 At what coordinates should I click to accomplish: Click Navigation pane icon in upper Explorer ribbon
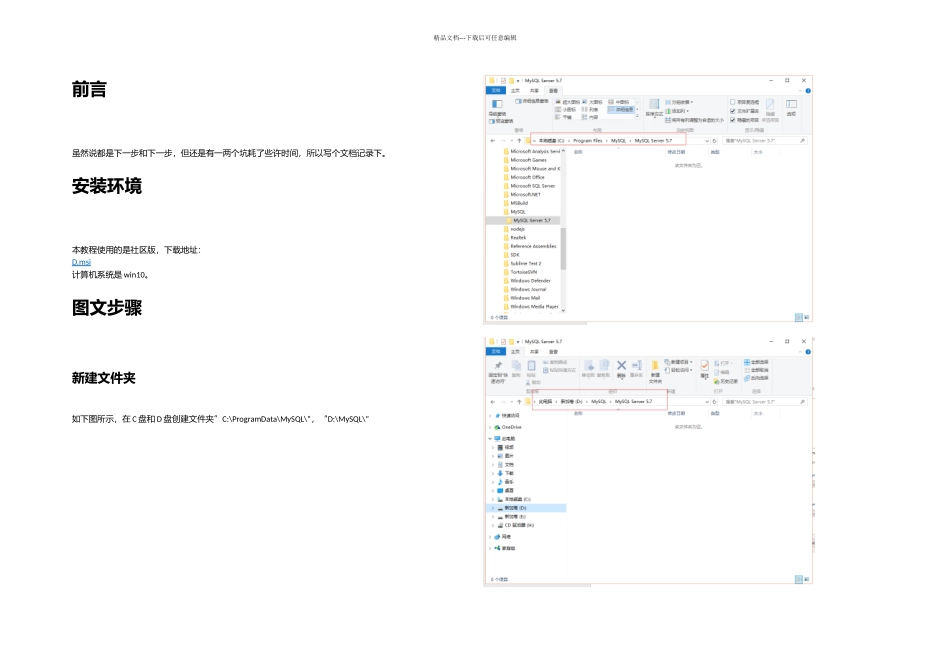pos(497,104)
